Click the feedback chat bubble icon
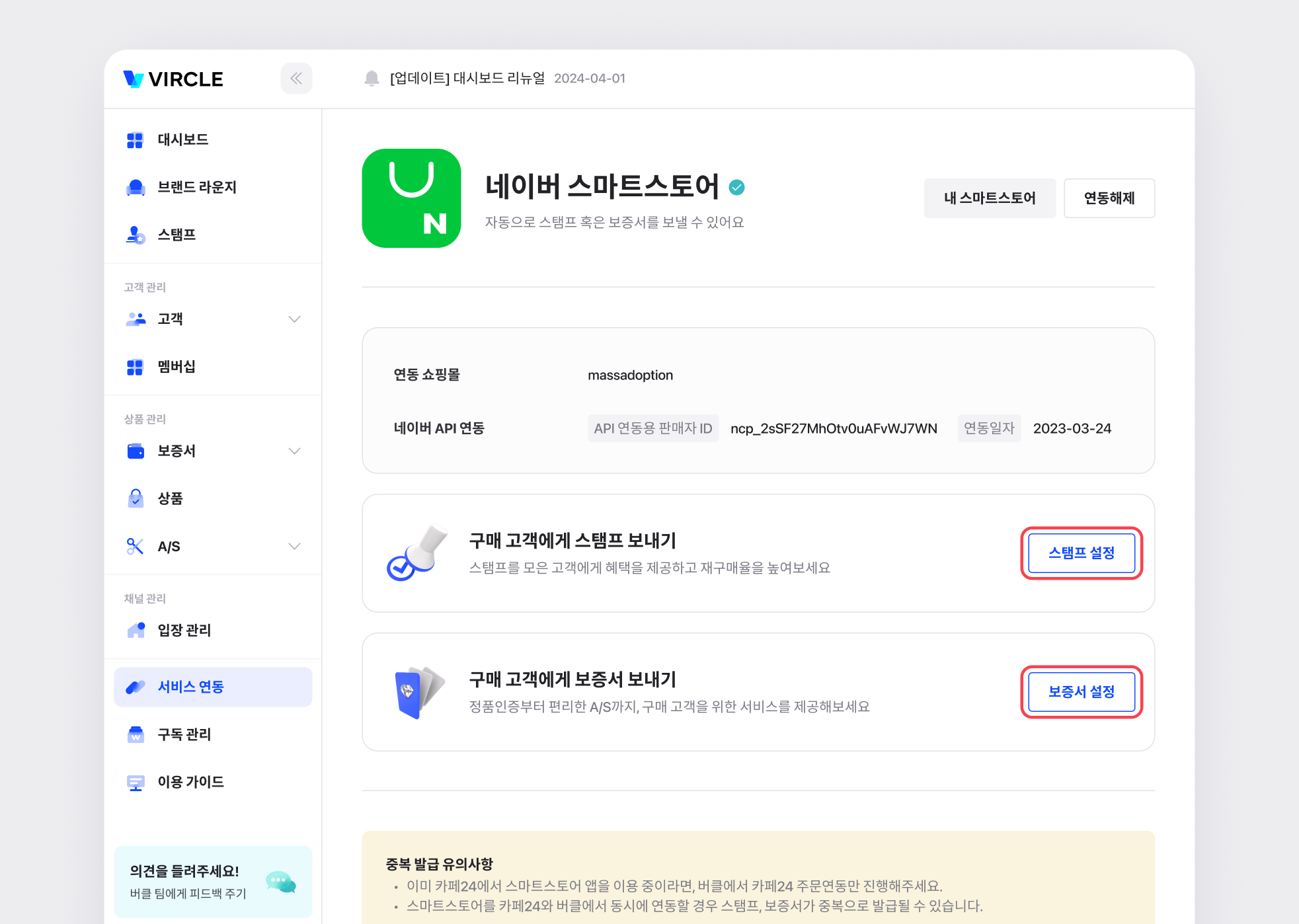The height and width of the screenshot is (924, 1299). pos(280,882)
